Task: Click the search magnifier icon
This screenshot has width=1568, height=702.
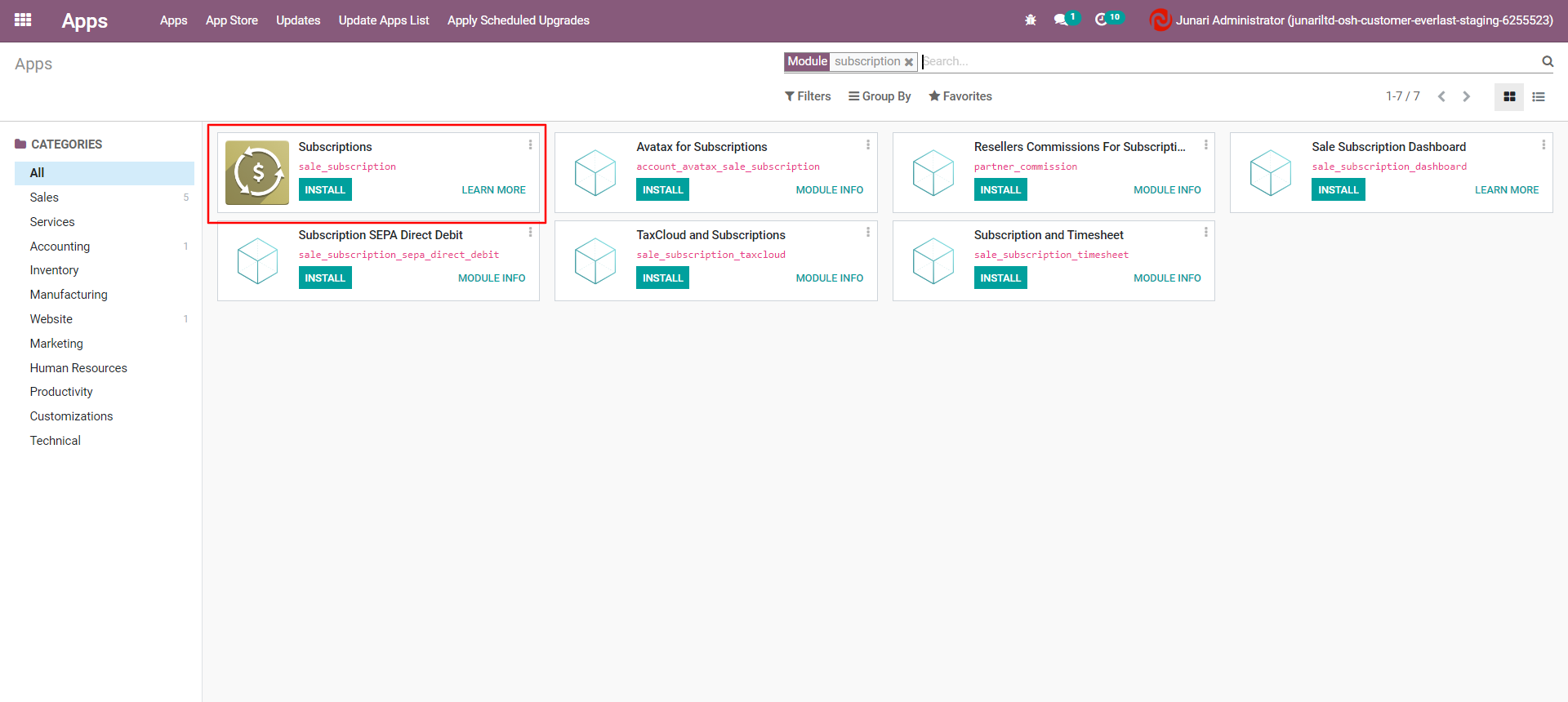Action: point(1547,61)
